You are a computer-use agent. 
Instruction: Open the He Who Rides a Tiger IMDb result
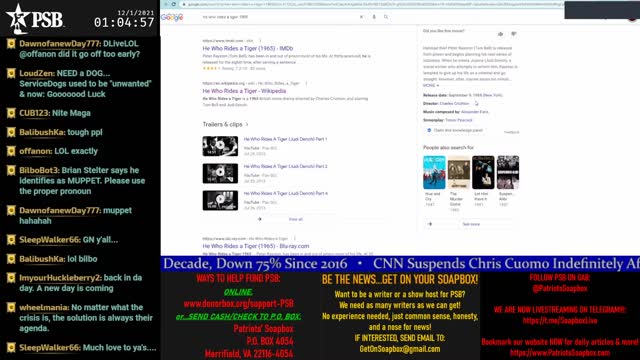tap(248, 48)
